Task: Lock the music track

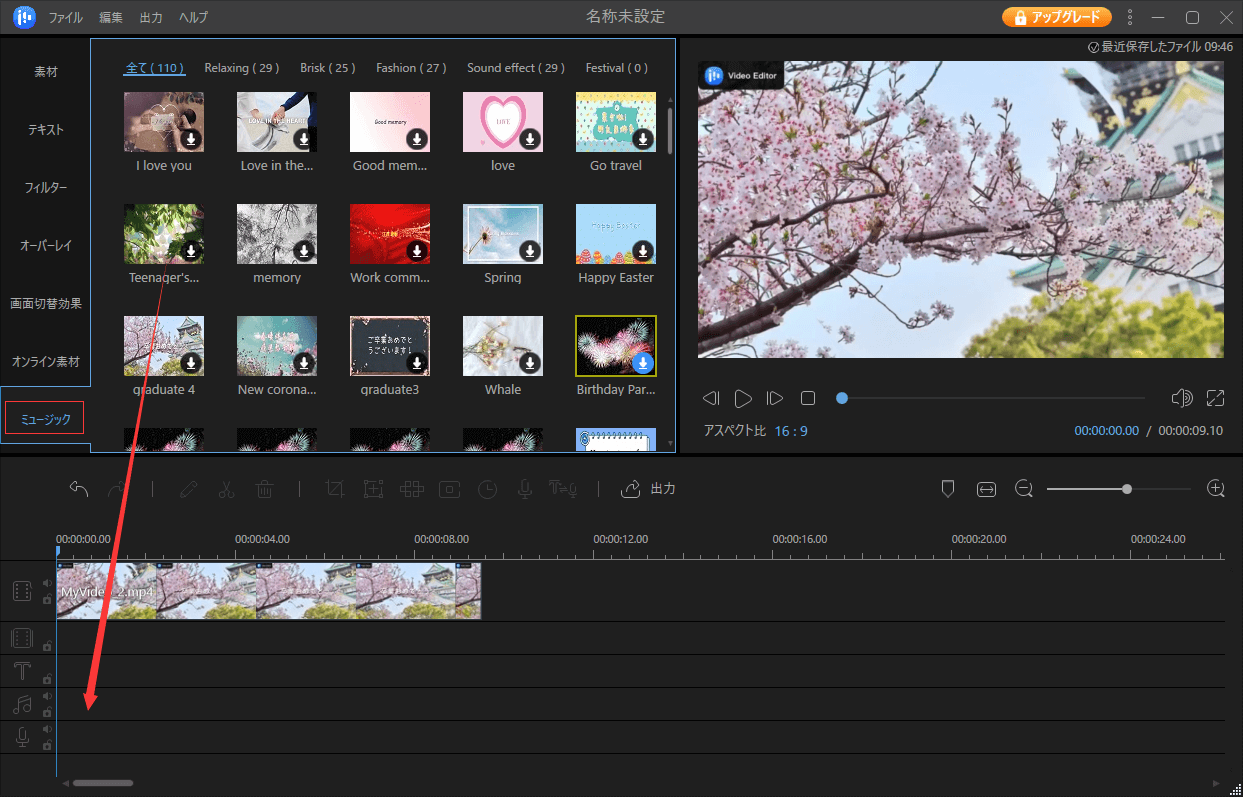Action: pyautogui.click(x=47, y=712)
